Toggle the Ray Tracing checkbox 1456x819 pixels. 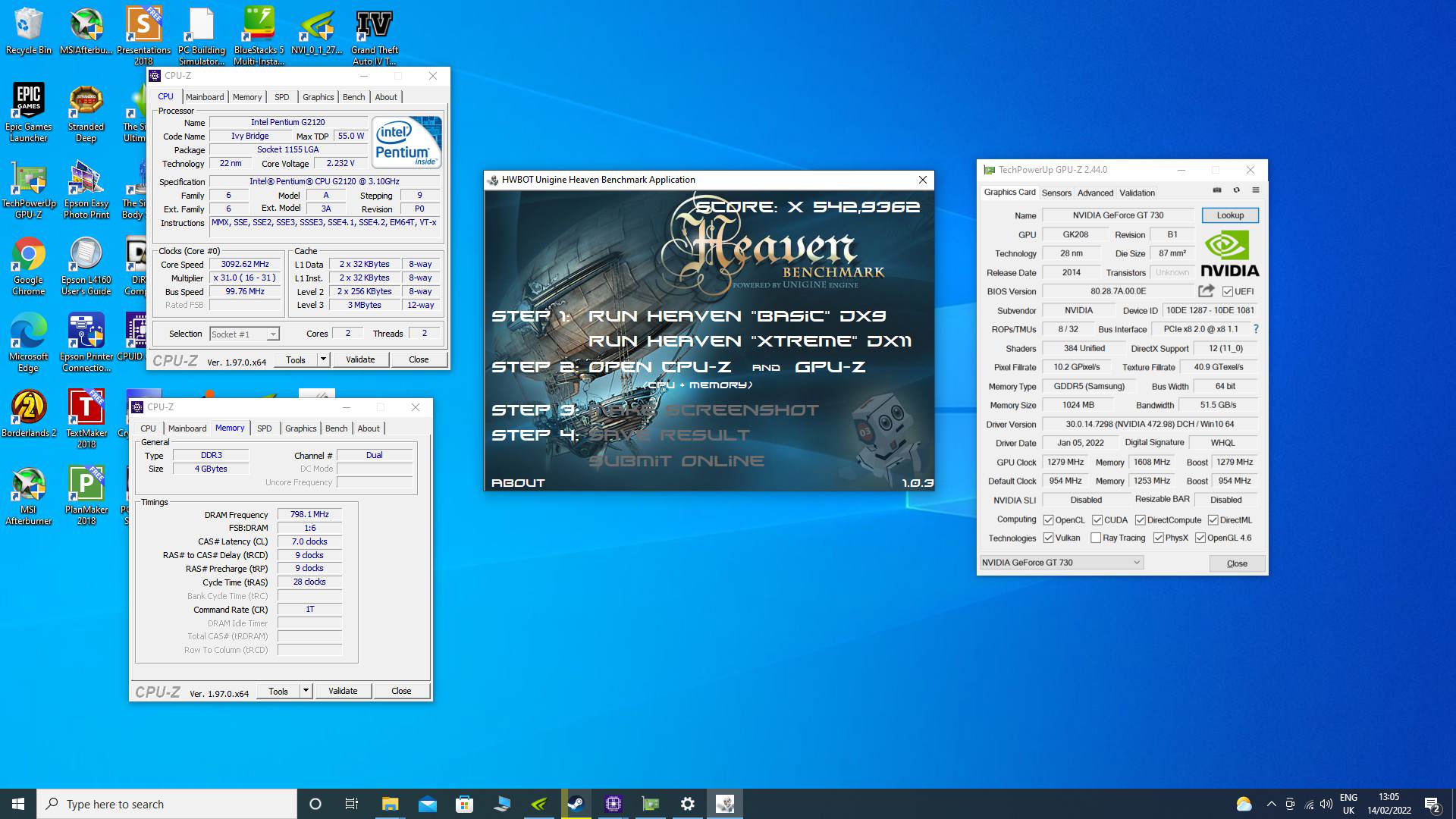point(1095,538)
